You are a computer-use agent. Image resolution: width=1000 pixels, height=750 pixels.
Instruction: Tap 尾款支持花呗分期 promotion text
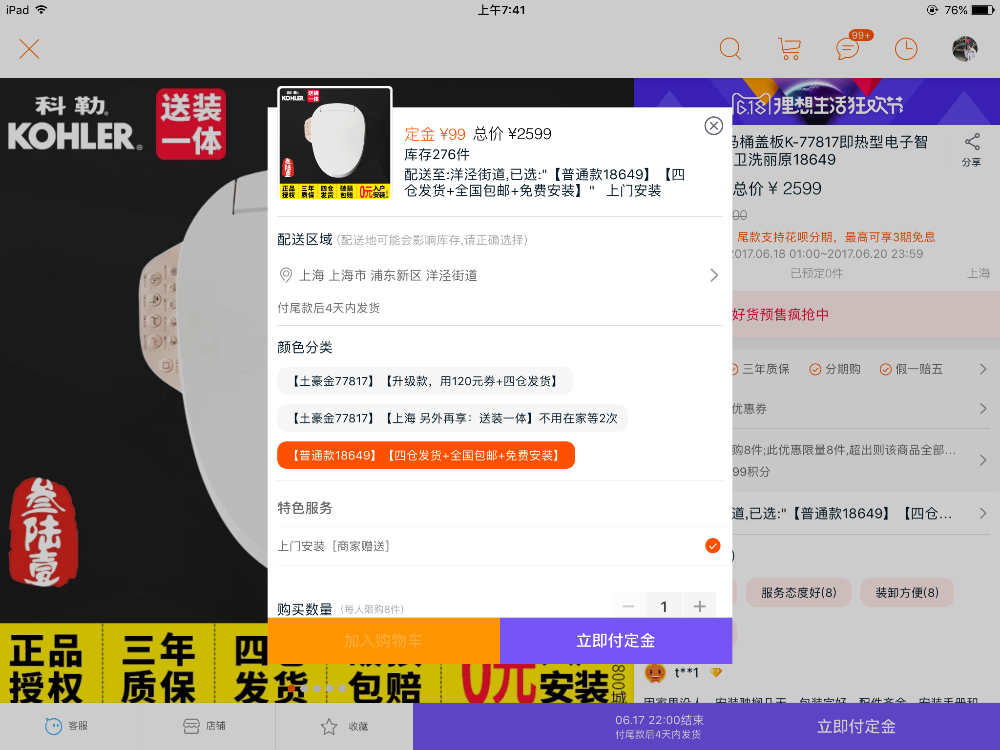(x=836, y=237)
